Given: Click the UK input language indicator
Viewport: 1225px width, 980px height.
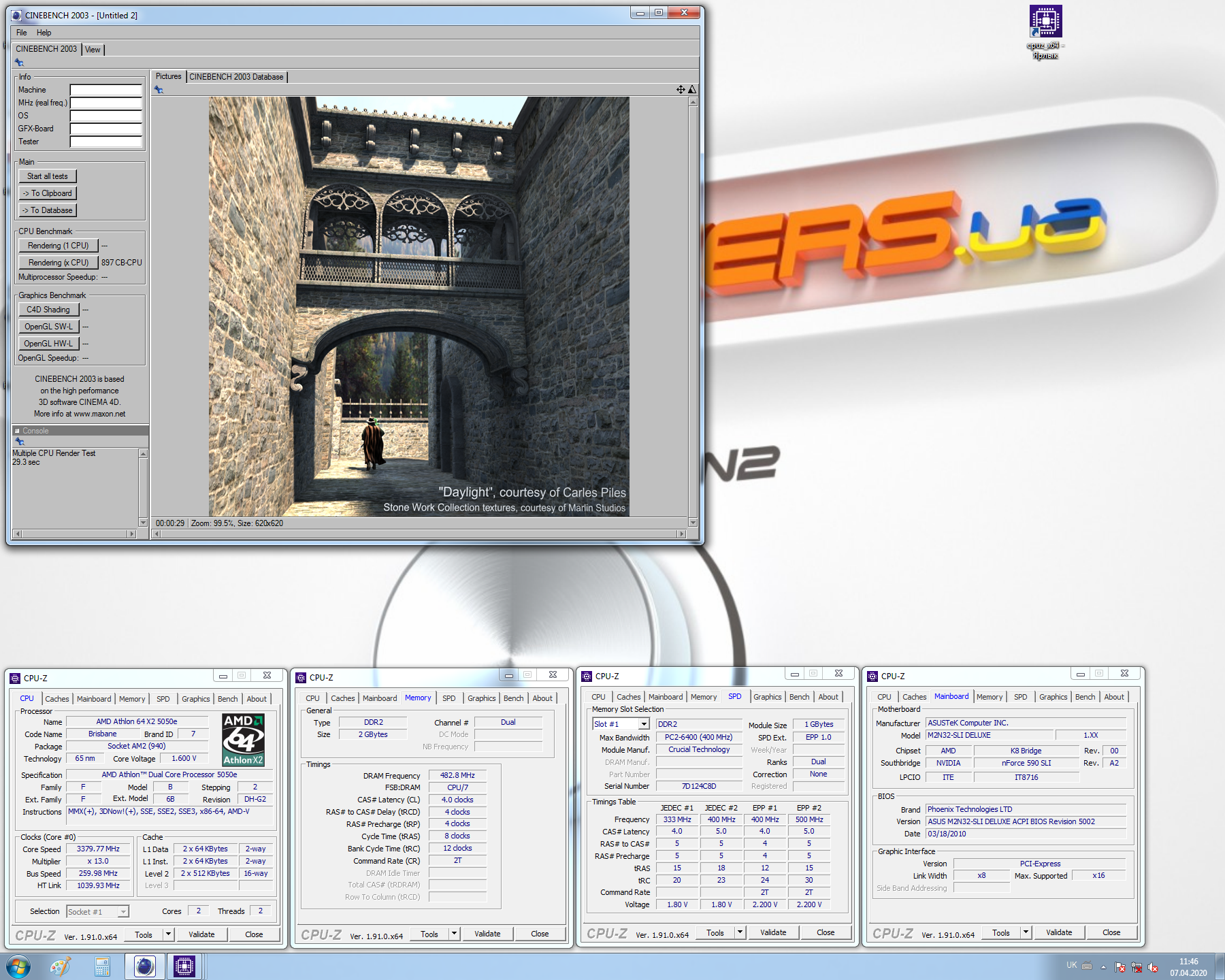Looking at the screenshot, I should (1072, 966).
